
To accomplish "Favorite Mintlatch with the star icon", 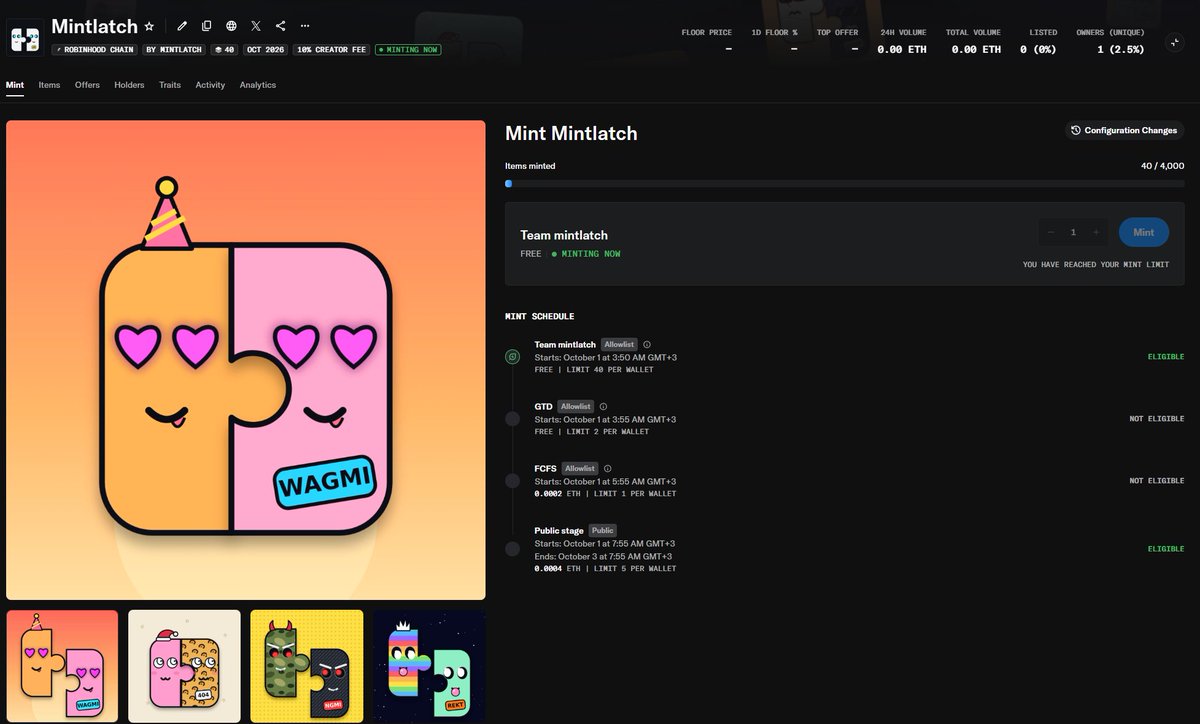I will (149, 26).
